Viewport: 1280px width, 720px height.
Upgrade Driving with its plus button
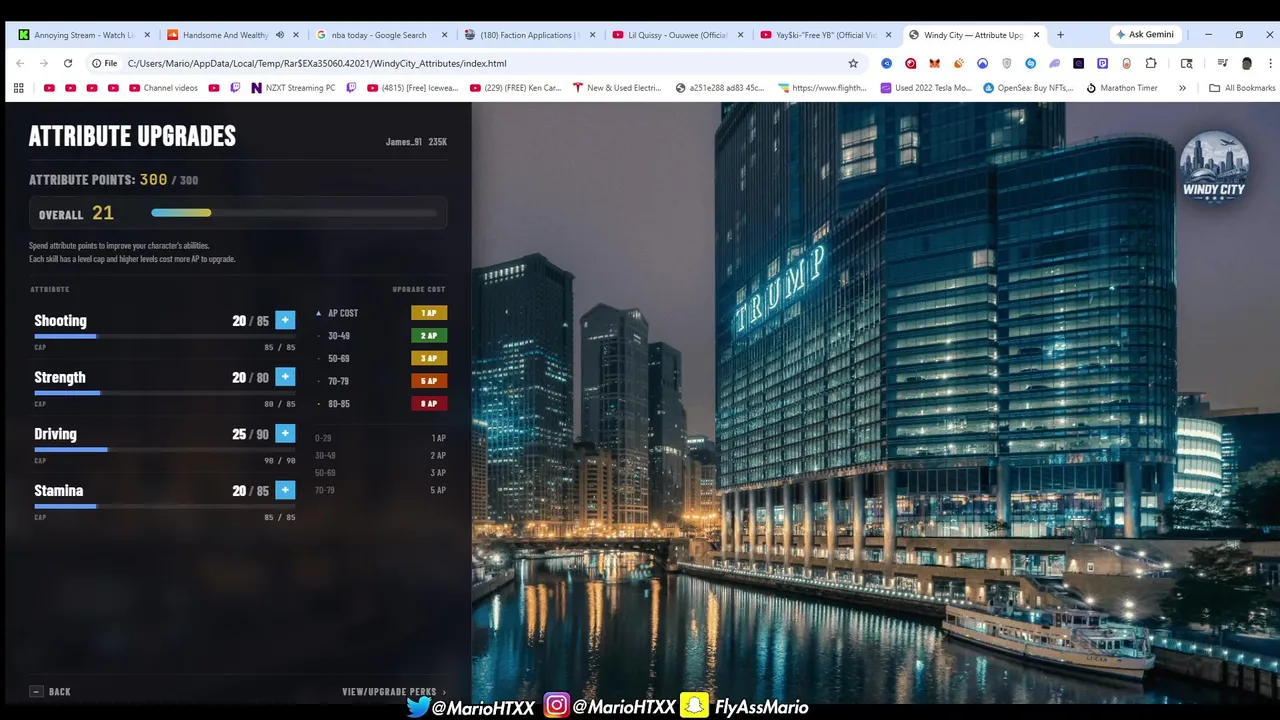285,433
